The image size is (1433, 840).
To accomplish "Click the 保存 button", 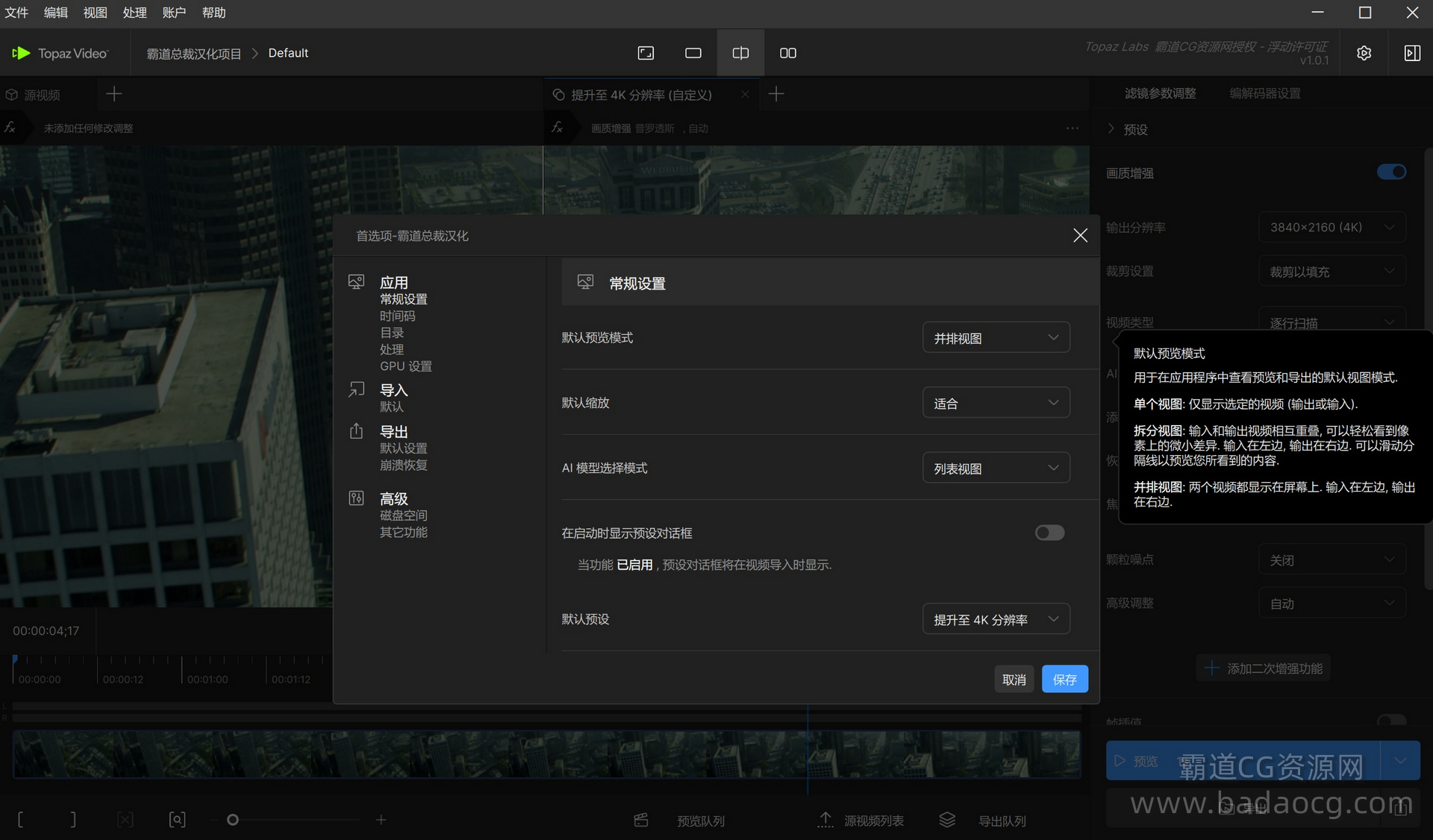I will [1064, 679].
